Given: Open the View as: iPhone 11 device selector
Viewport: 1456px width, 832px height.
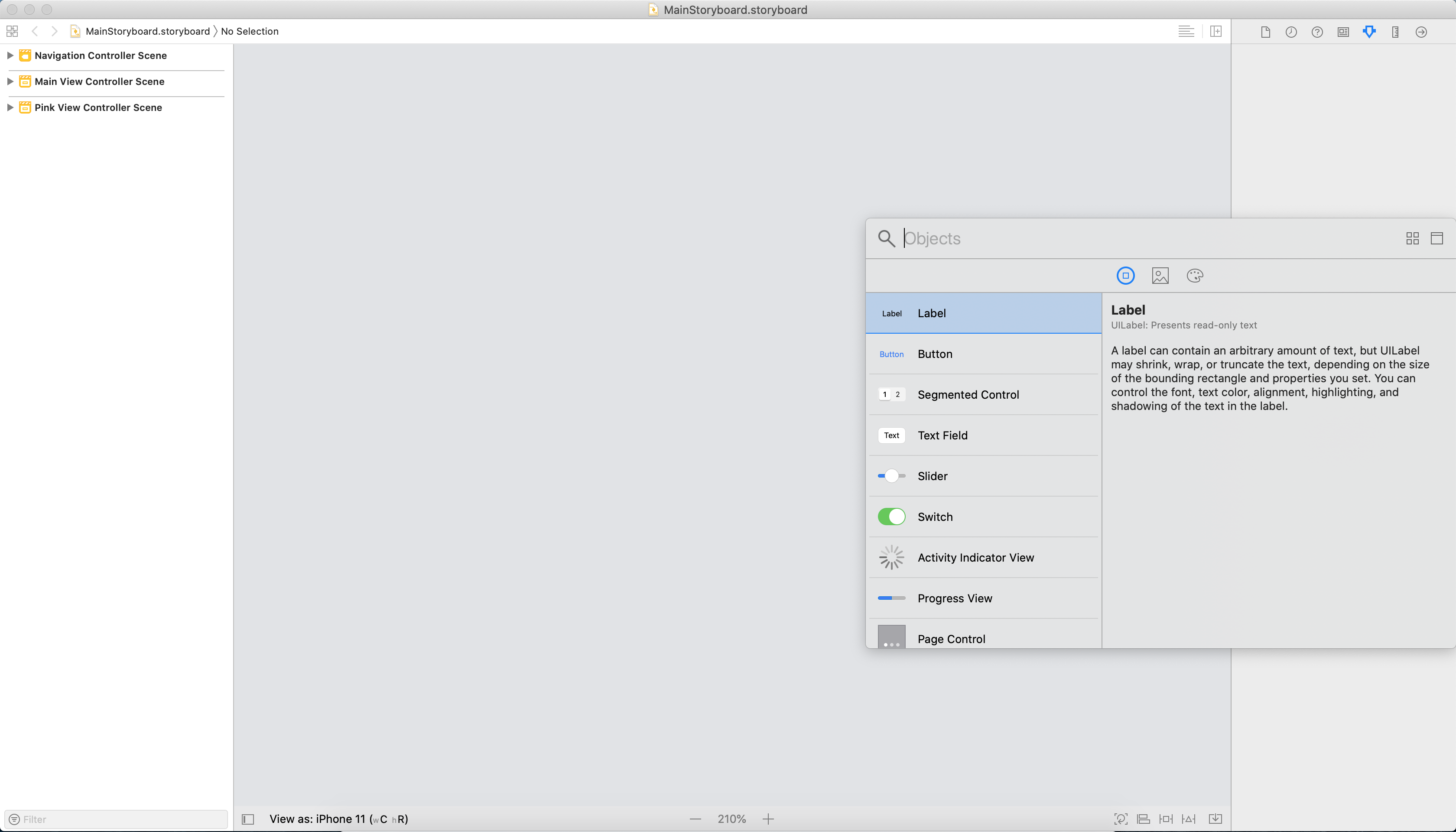Looking at the screenshot, I should pos(338,818).
